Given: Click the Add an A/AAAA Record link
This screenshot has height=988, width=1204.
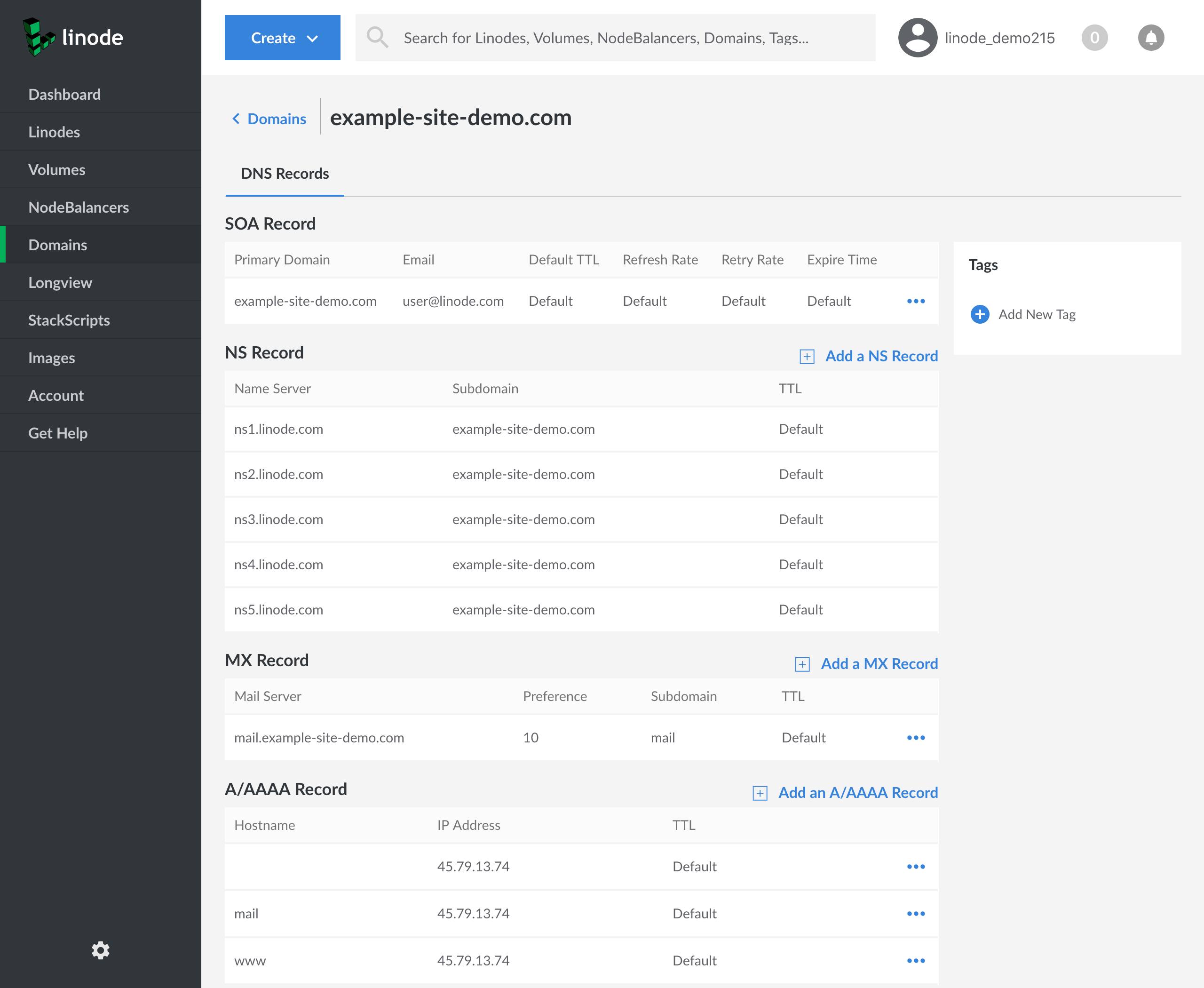Looking at the screenshot, I should (857, 792).
